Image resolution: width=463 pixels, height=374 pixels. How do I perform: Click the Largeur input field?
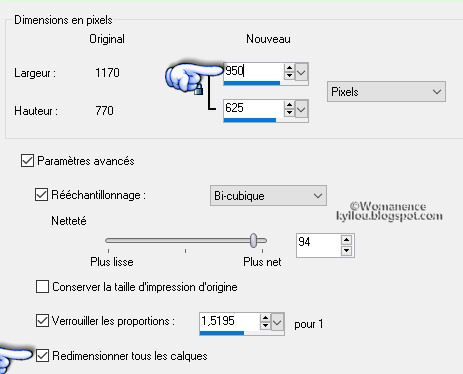click(x=253, y=72)
